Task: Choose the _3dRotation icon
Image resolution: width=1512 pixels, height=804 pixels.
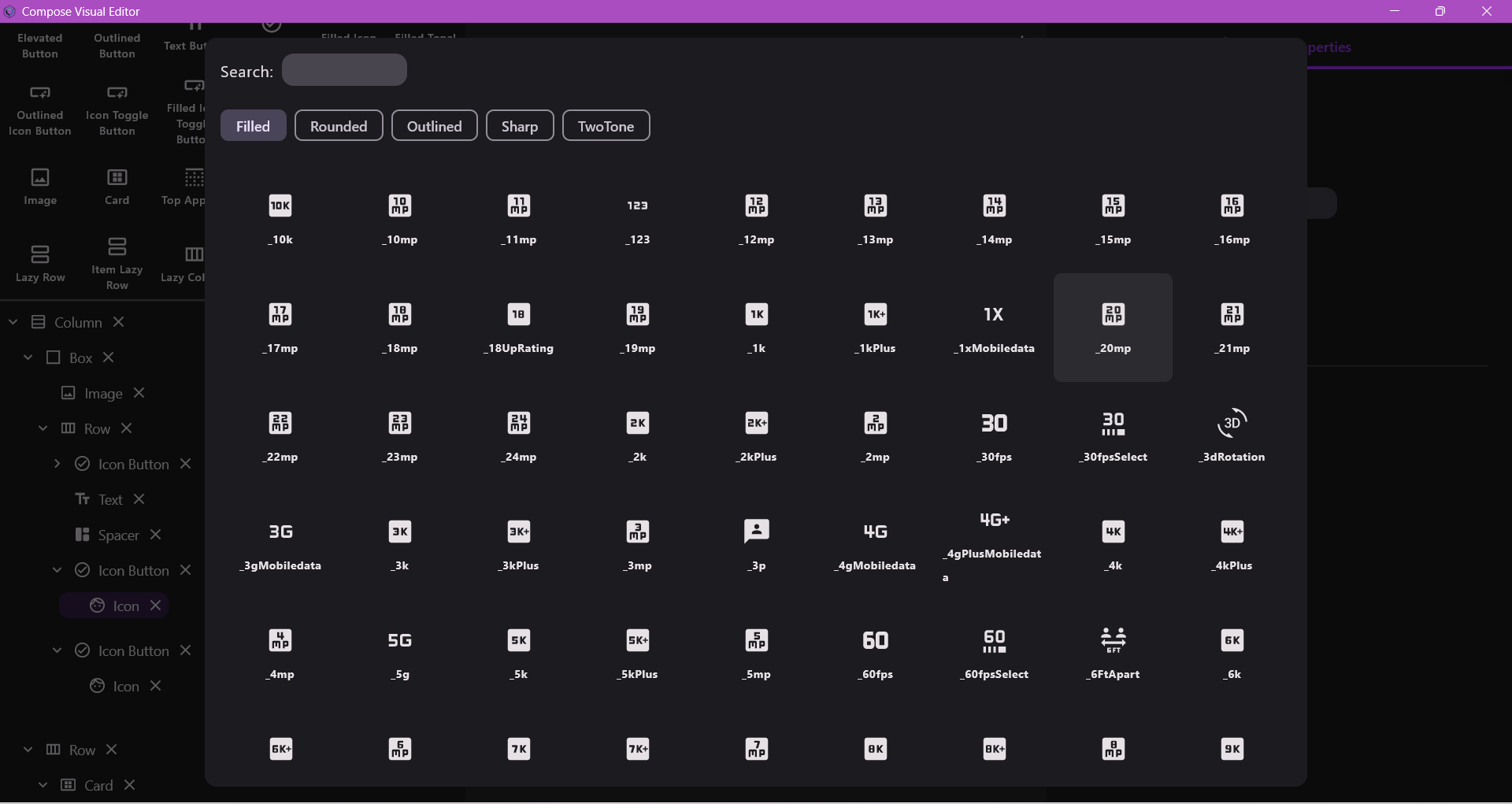Action: point(1232,435)
